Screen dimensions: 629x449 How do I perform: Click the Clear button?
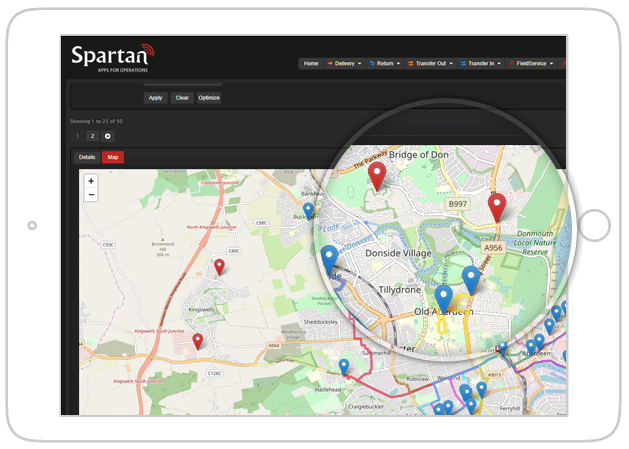coord(182,98)
